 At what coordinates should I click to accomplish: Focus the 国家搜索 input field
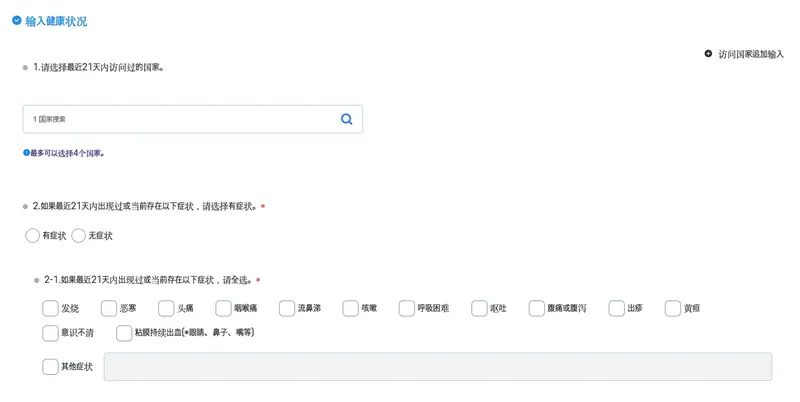192,119
